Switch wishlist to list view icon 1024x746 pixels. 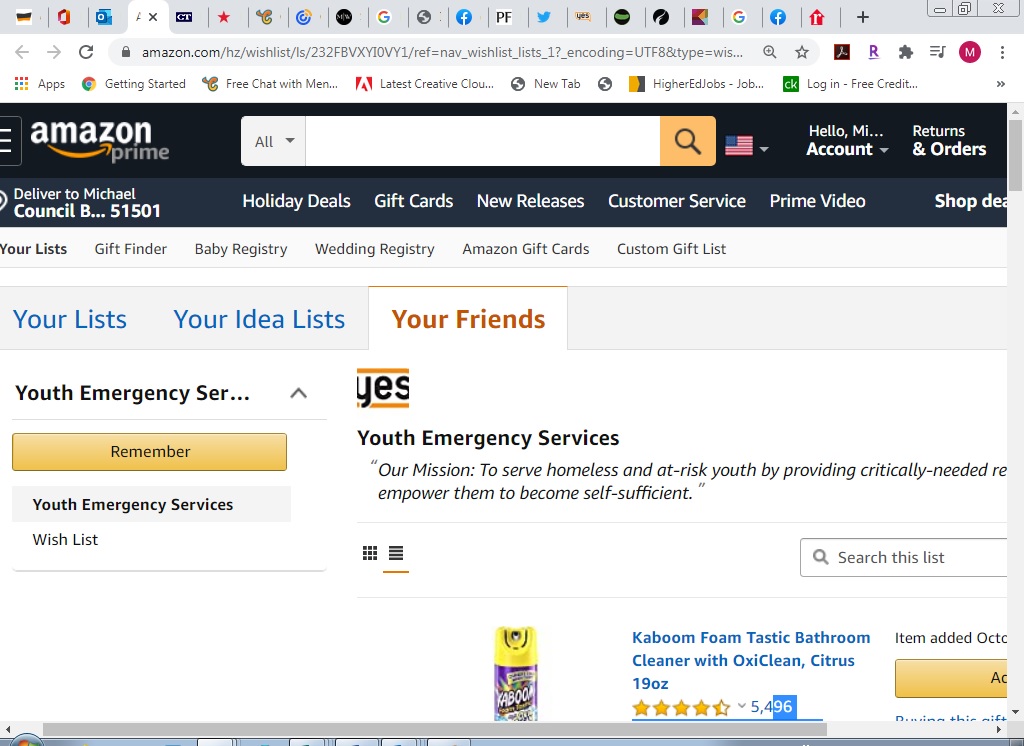coord(396,553)
